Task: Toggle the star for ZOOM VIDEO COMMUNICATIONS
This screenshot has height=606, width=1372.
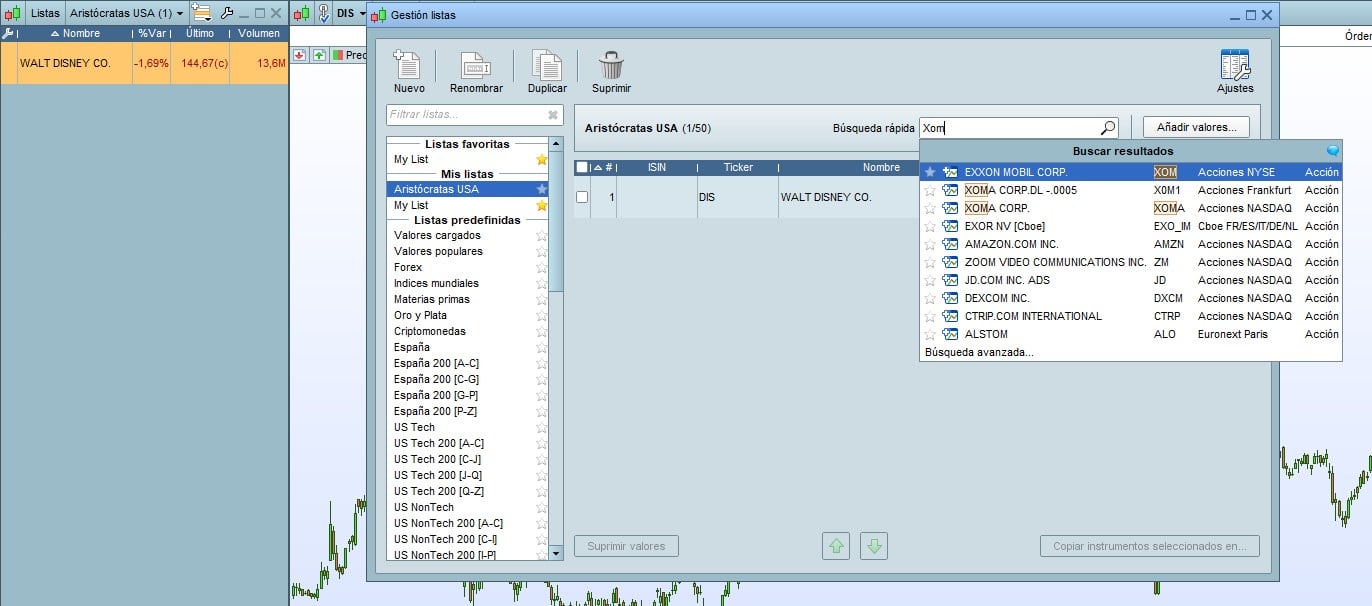Action: (930, 262)
